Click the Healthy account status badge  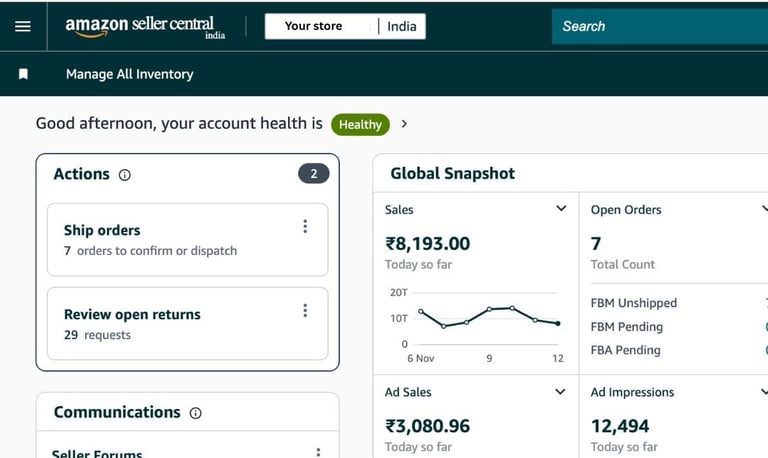(x=360, y=124)
